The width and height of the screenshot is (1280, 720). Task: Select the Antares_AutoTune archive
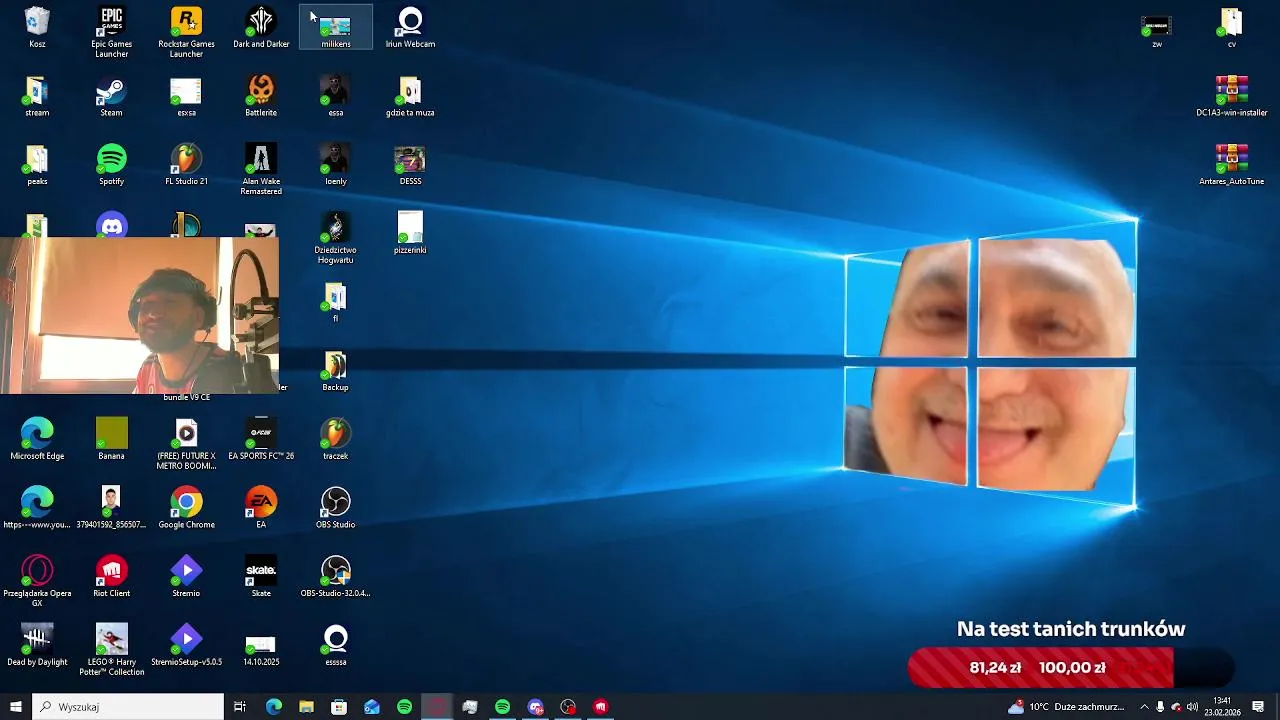click(1231, 166)
